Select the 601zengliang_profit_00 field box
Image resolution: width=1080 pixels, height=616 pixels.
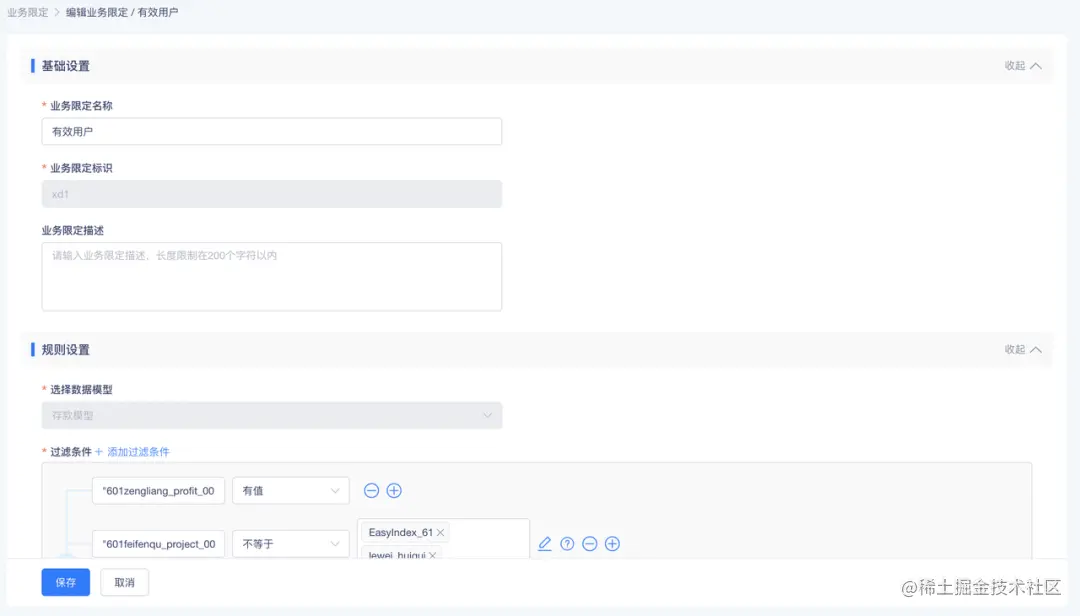pyautogui.click(x=158, y=491)
